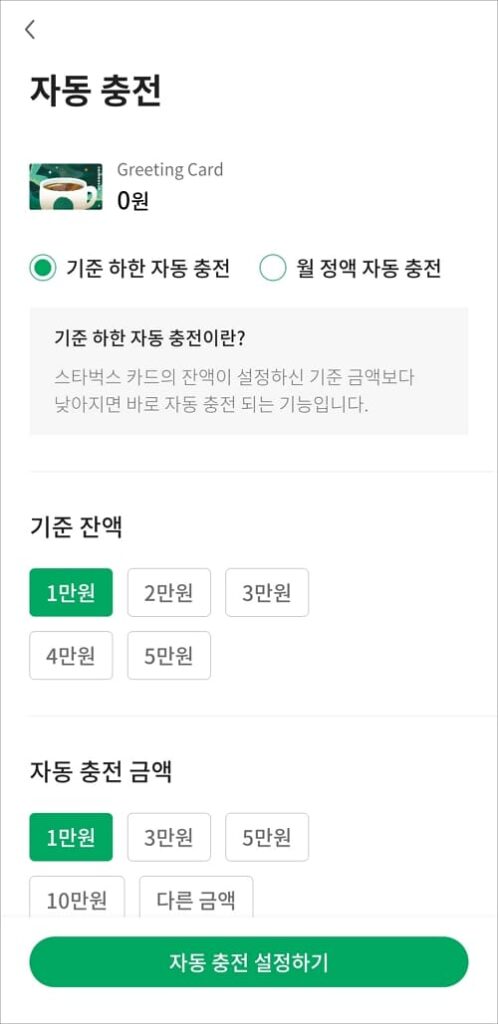Image resolution: width=498 pixels, height=1024 pixels.
Task: Tap the 기준 하한 자동 충전 label text
Action: [148, 269]
